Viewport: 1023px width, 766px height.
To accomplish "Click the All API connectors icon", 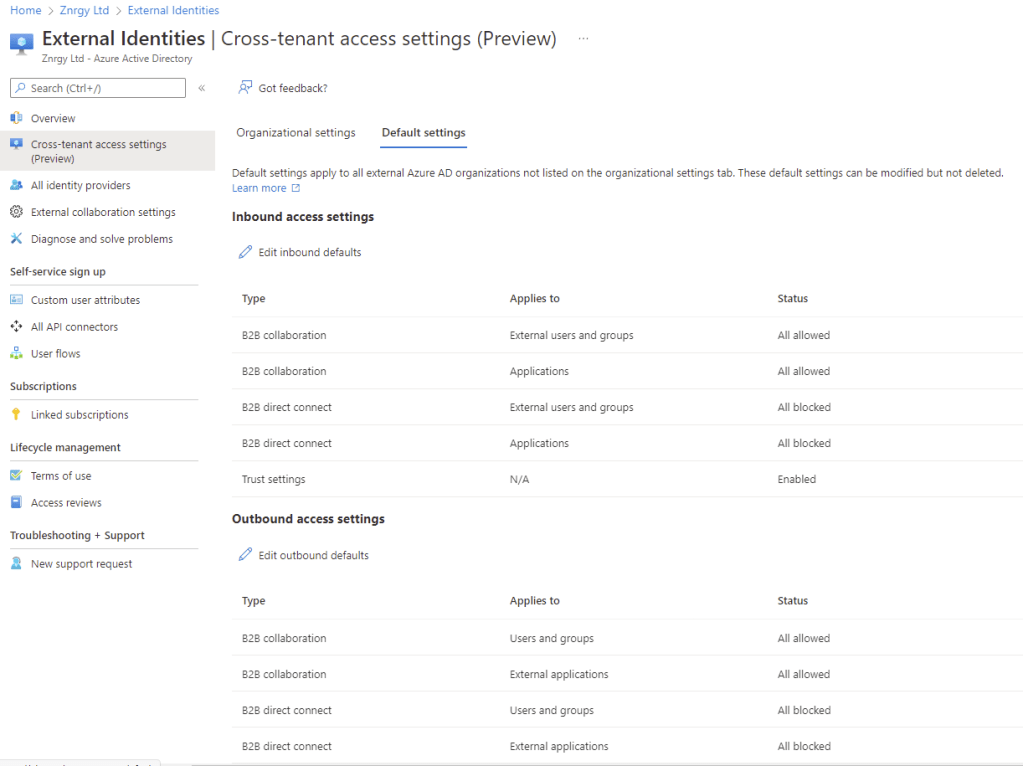I will coord(16,327).
